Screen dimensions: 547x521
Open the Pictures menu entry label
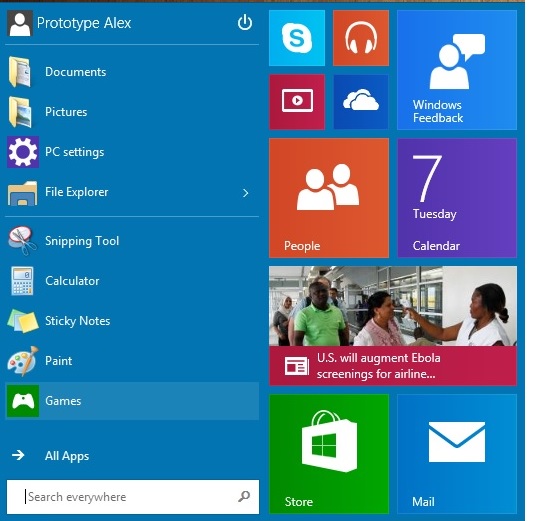[66, 112]
